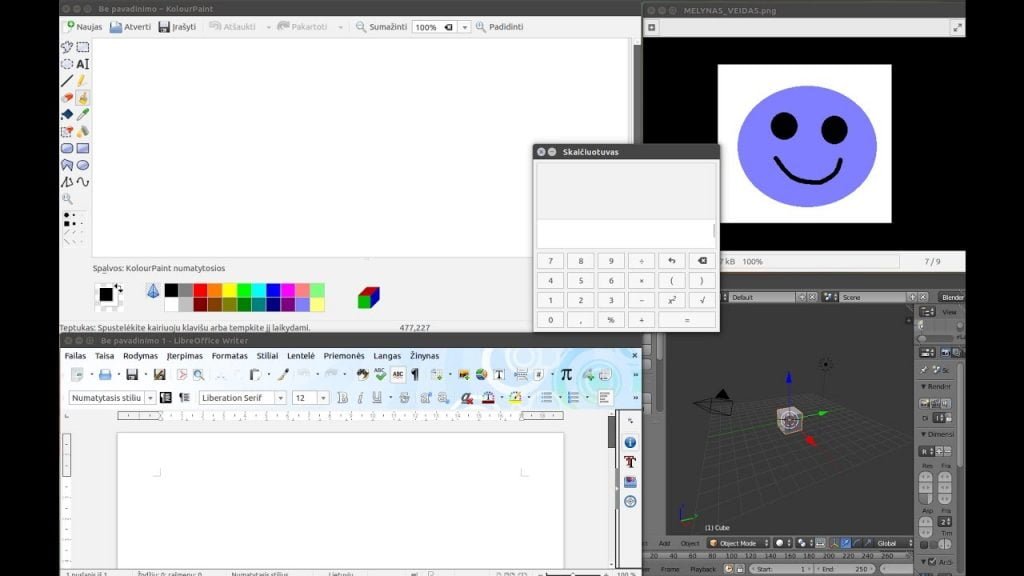The image size is (1024, 576).
Task: Toggle Bold formatting in Writer
Action: click(342, 398)
